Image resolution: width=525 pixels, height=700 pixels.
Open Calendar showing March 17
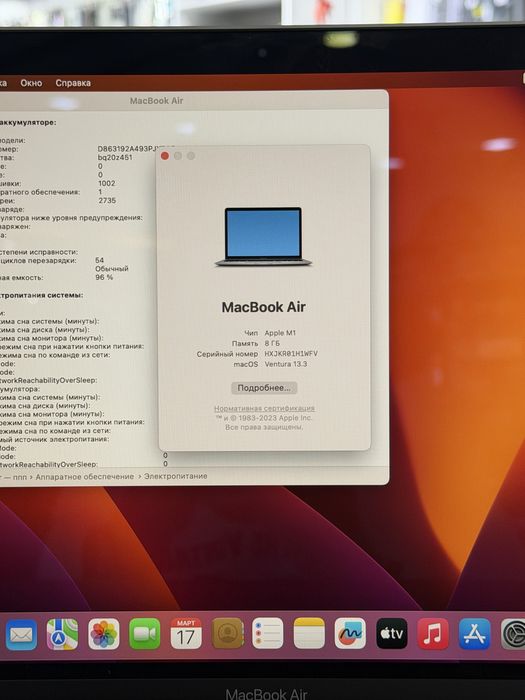click(x=186, y=633)
